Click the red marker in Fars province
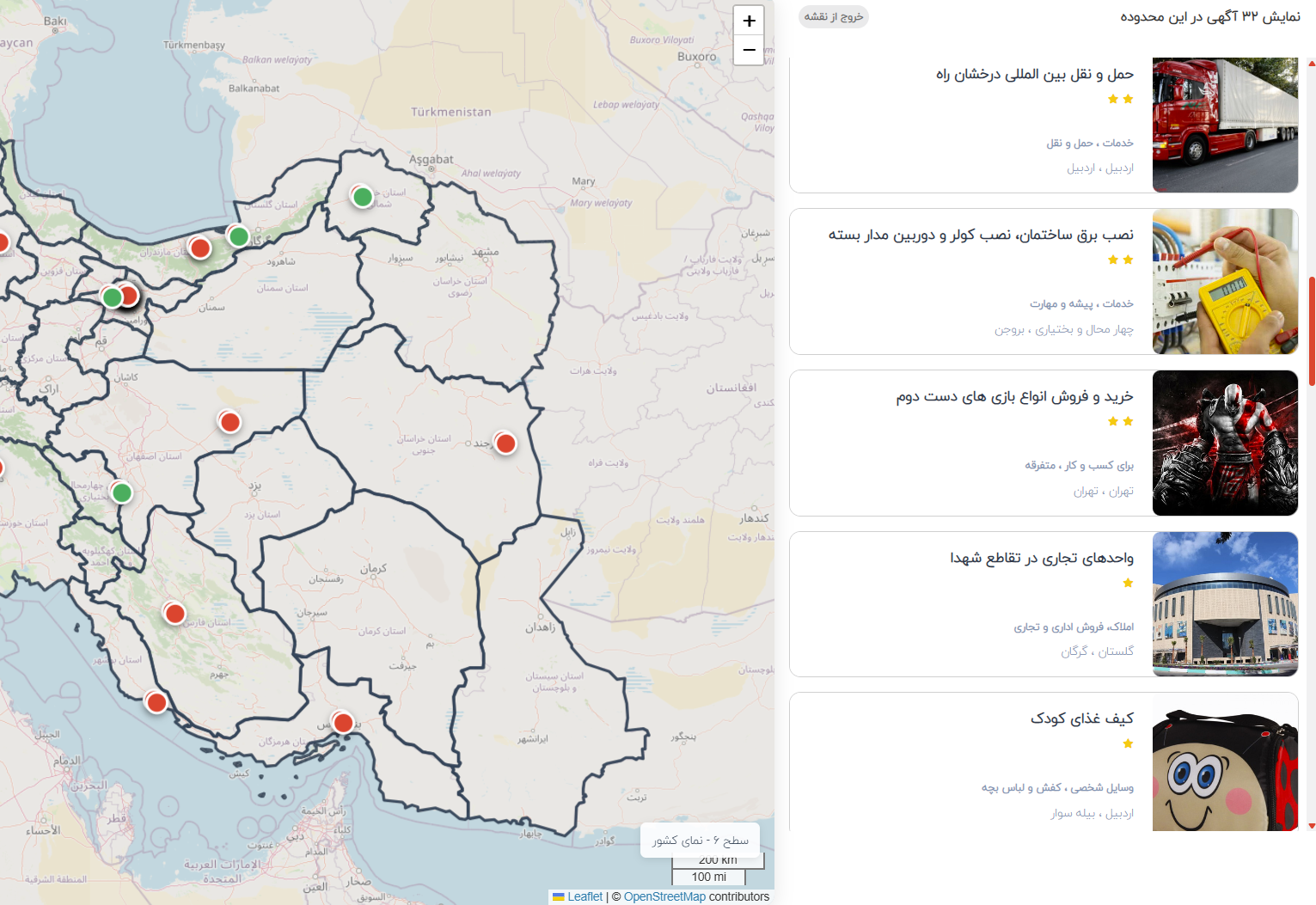Screen dimensions: 1316x905 [174, 614]
